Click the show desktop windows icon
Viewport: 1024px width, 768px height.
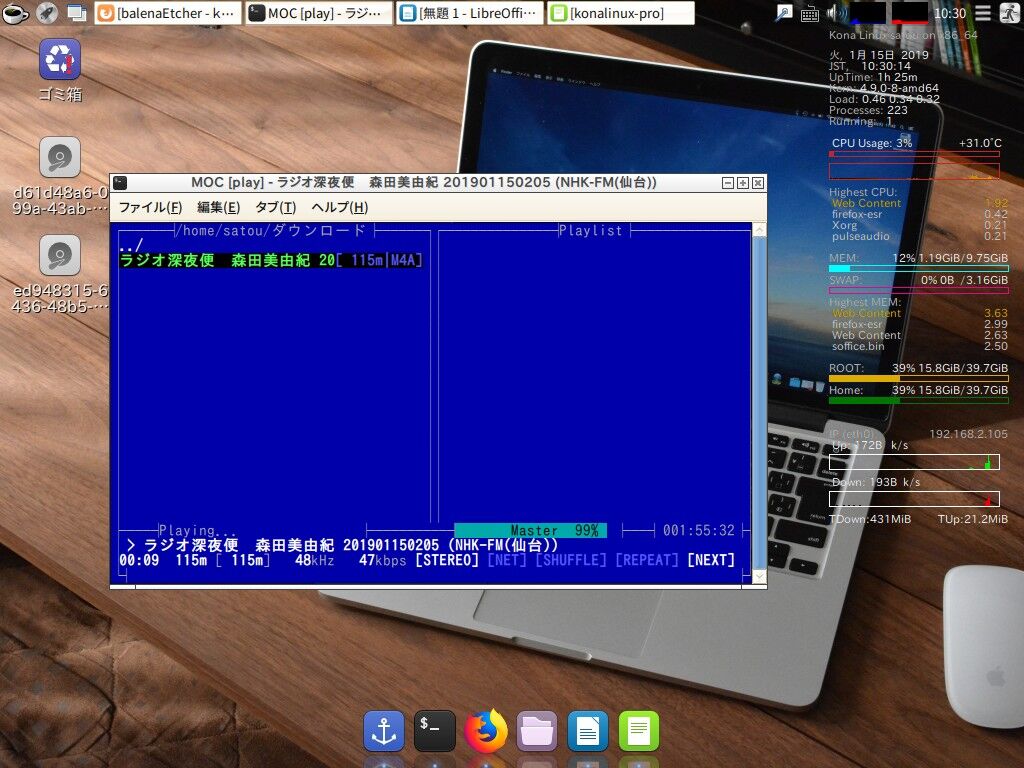coord(76,12)
